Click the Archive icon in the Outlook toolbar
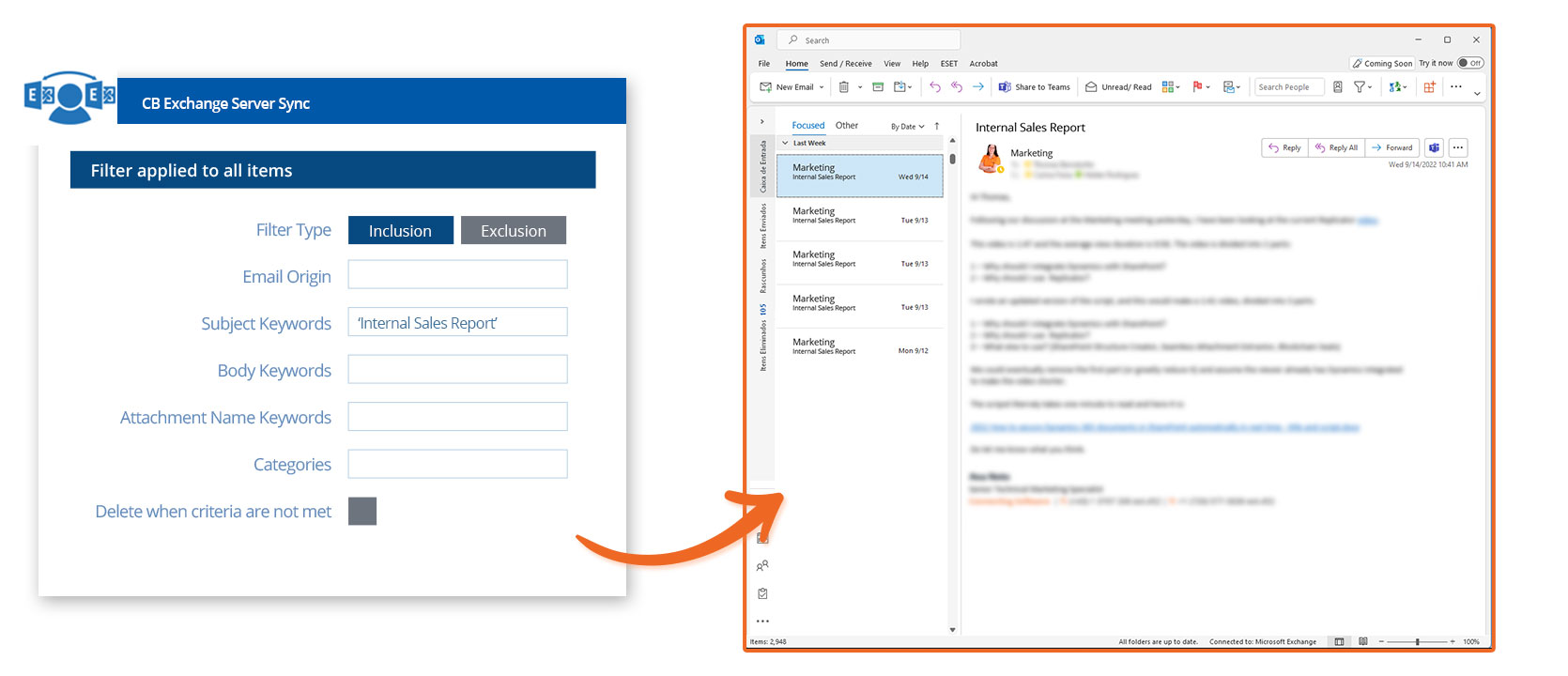 (878, 87)
